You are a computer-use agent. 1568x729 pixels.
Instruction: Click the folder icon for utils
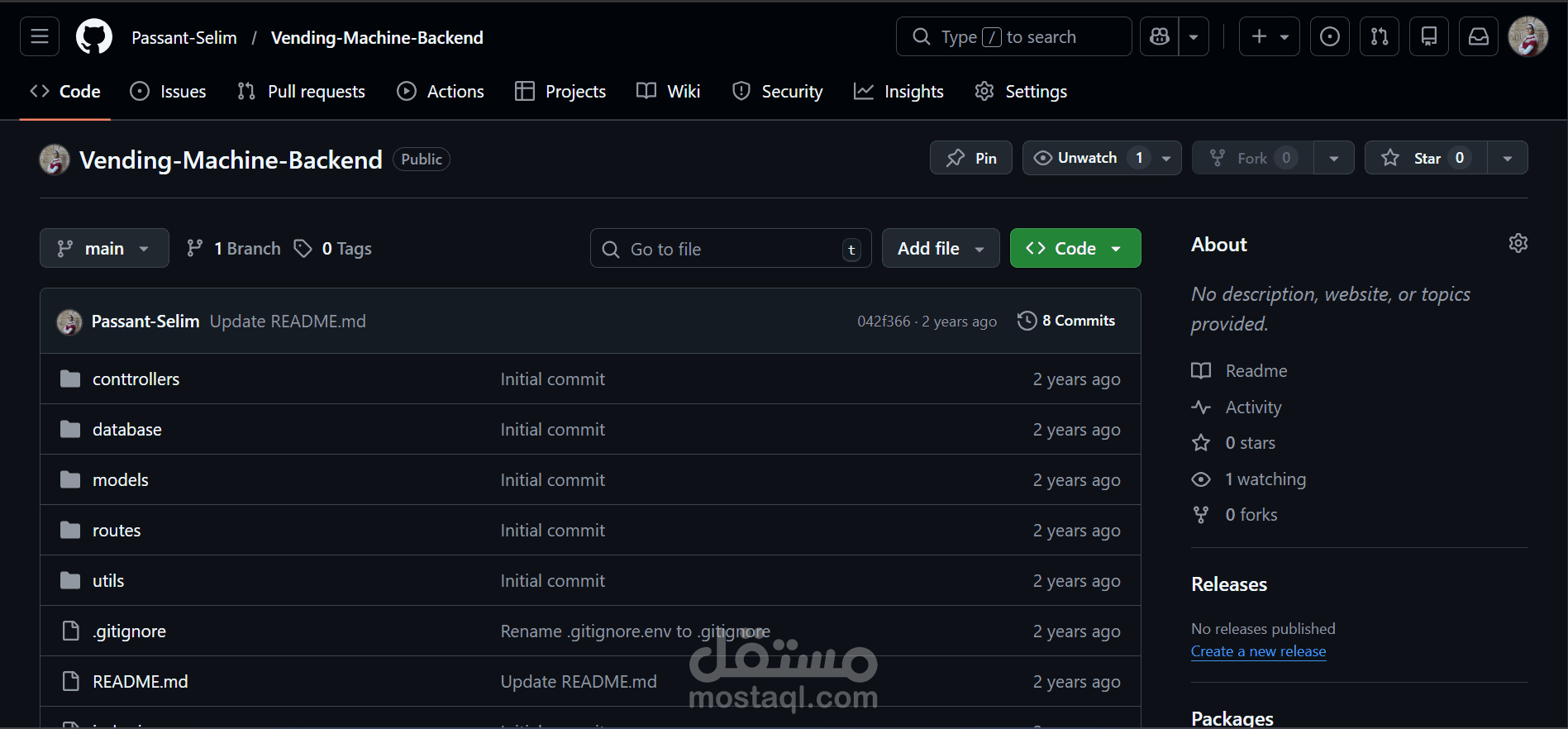(70, 580)
